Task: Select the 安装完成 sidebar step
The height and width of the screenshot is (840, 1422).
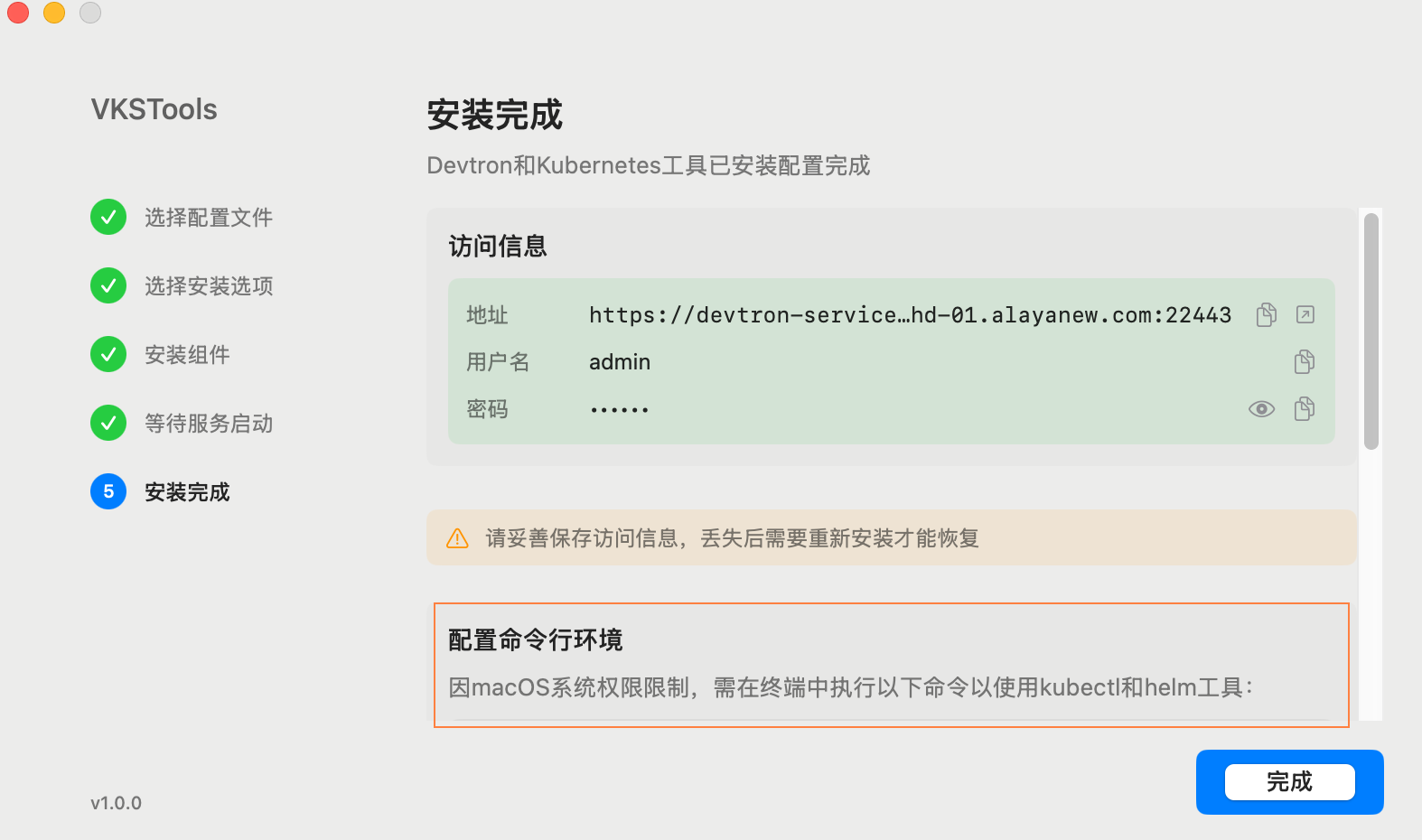Action: click(187, 492)
